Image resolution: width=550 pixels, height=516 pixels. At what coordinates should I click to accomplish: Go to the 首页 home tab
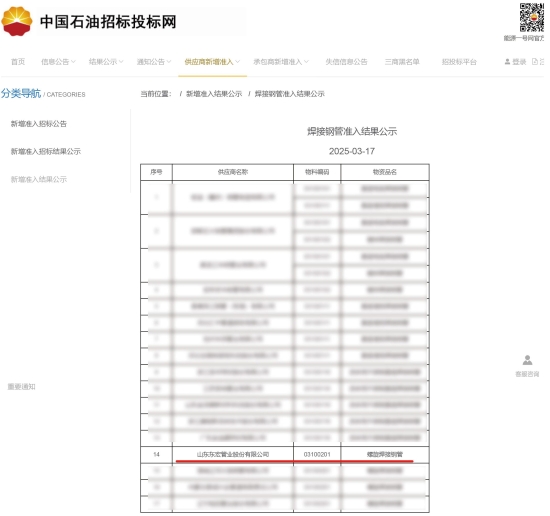pyautogui.click(x=18, y=62)
